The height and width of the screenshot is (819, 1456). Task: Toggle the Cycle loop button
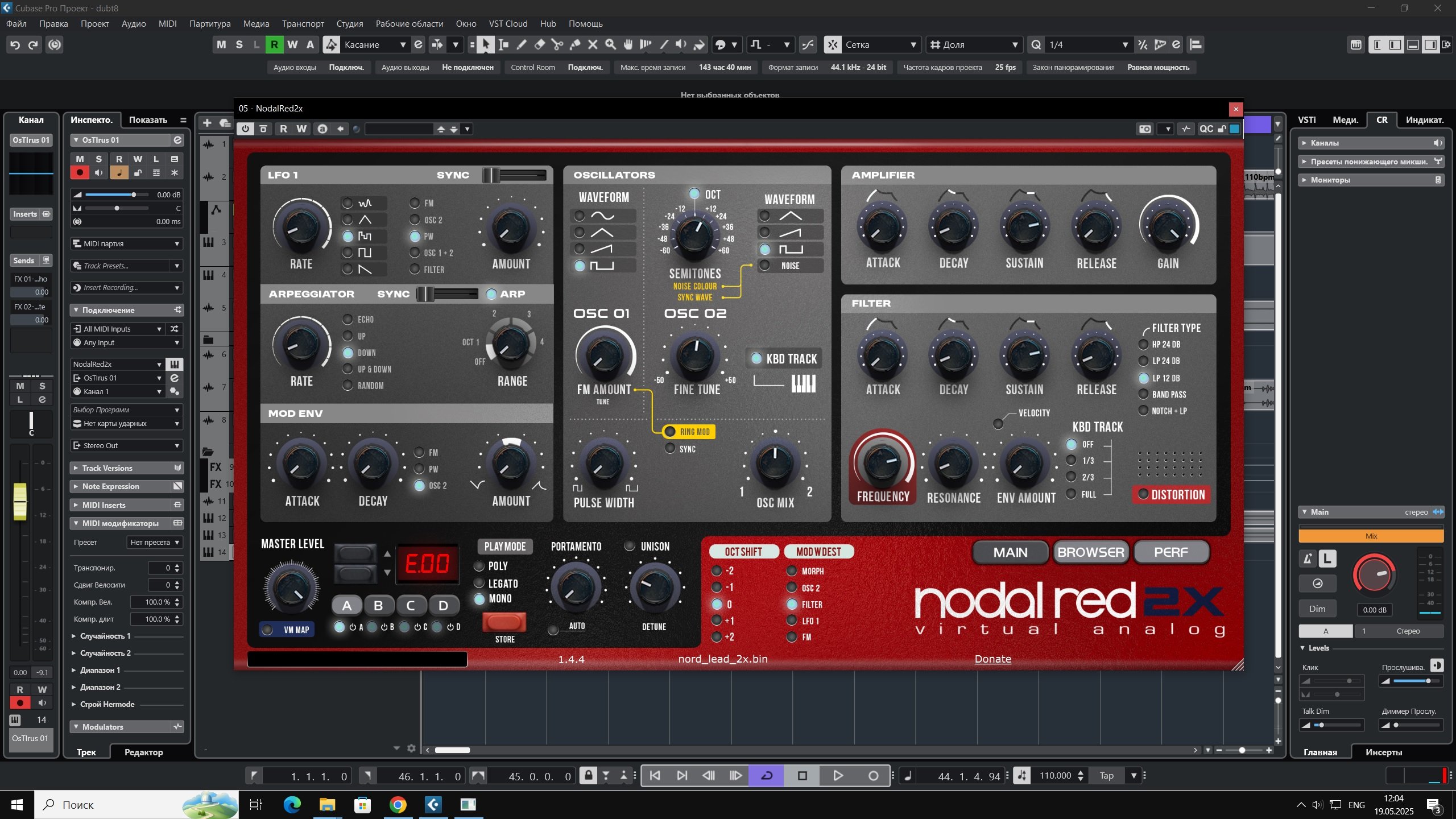click(766, 776)
